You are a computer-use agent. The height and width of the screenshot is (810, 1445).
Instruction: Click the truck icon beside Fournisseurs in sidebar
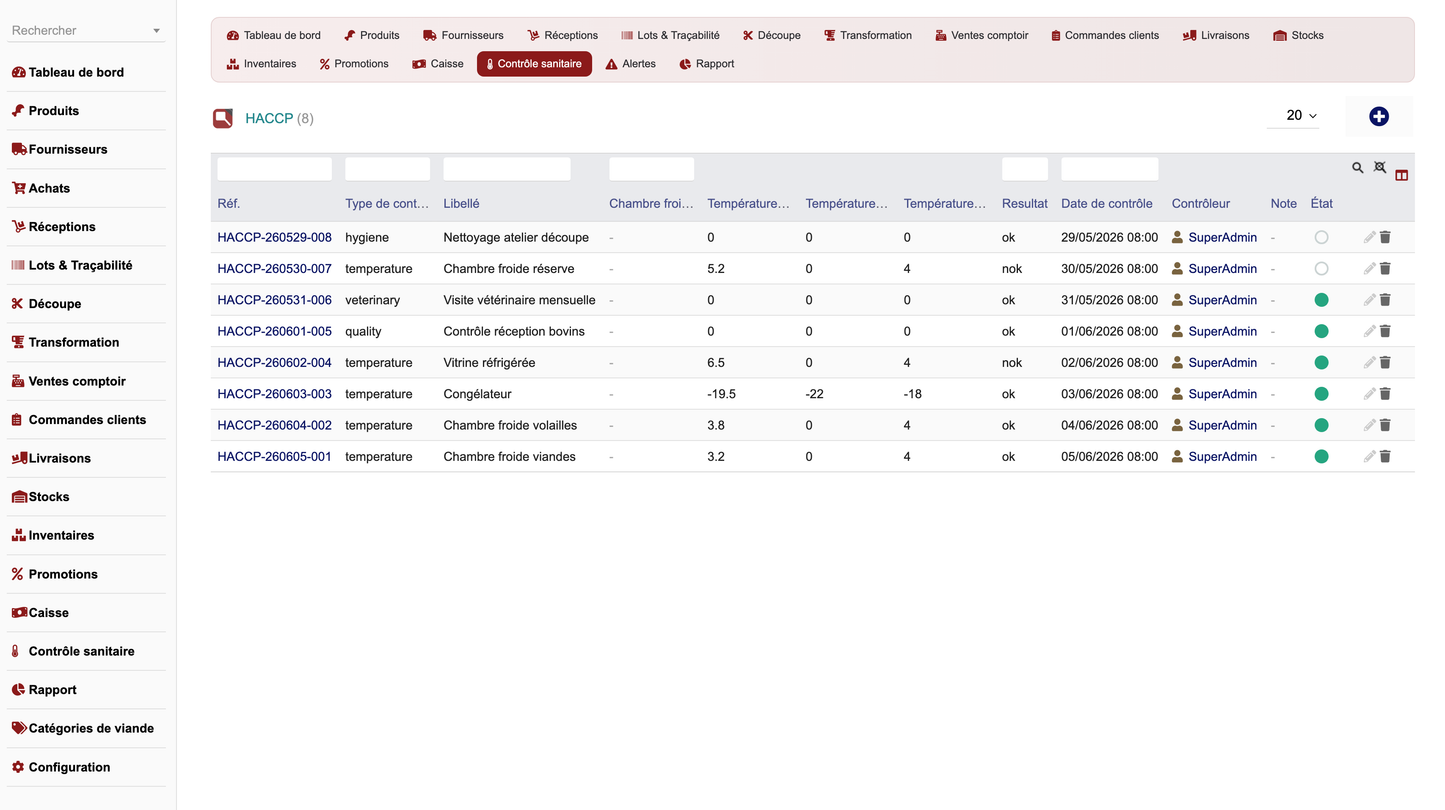point(19,149)
